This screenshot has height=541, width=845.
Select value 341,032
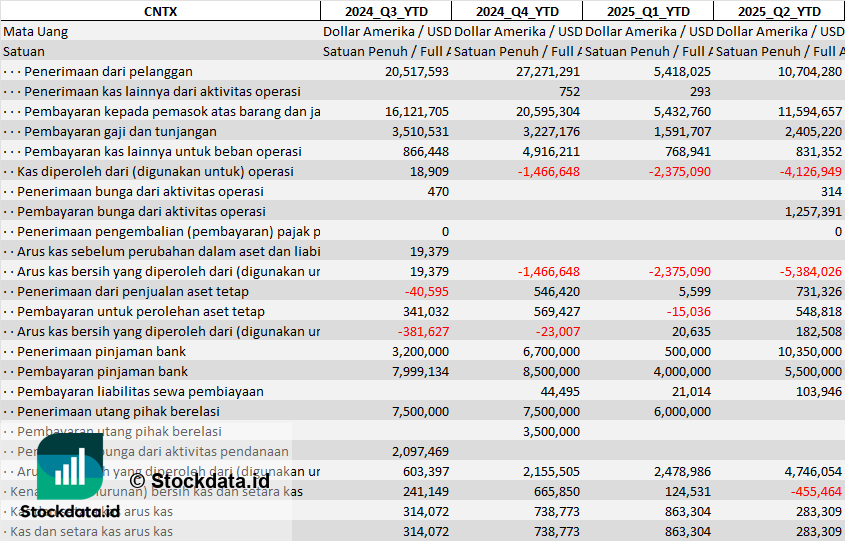pos(426,311)
